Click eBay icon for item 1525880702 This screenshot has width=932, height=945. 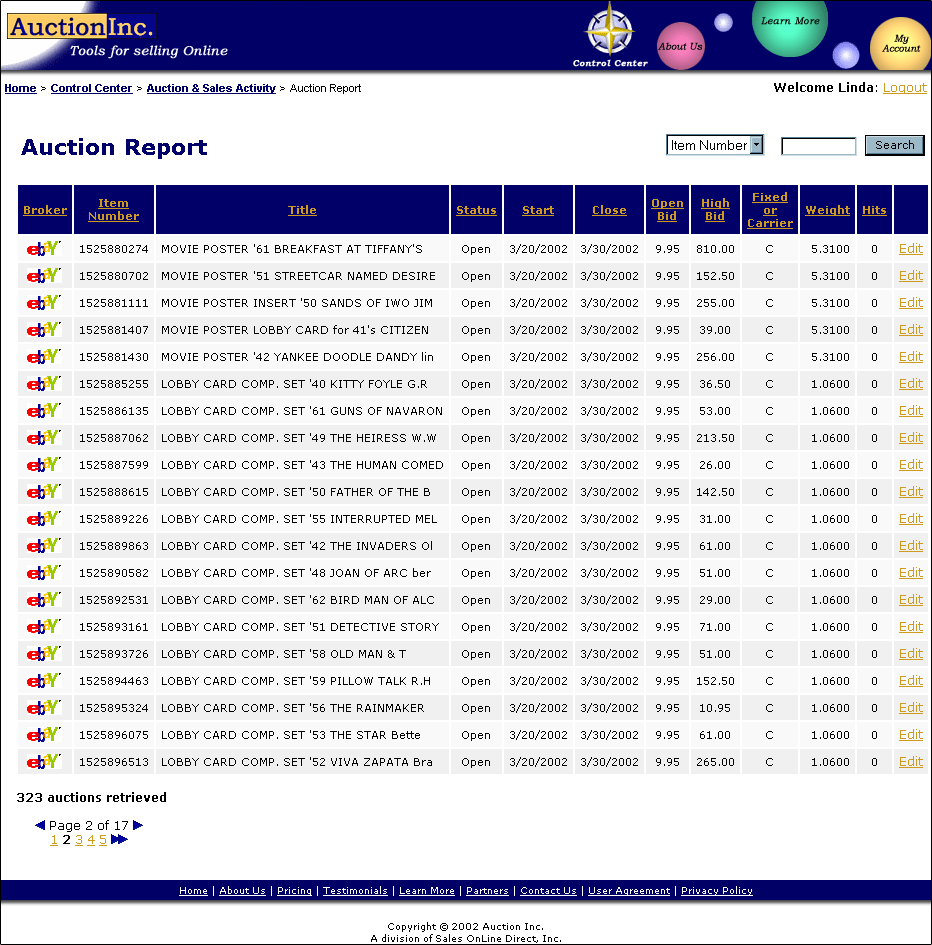44,275
